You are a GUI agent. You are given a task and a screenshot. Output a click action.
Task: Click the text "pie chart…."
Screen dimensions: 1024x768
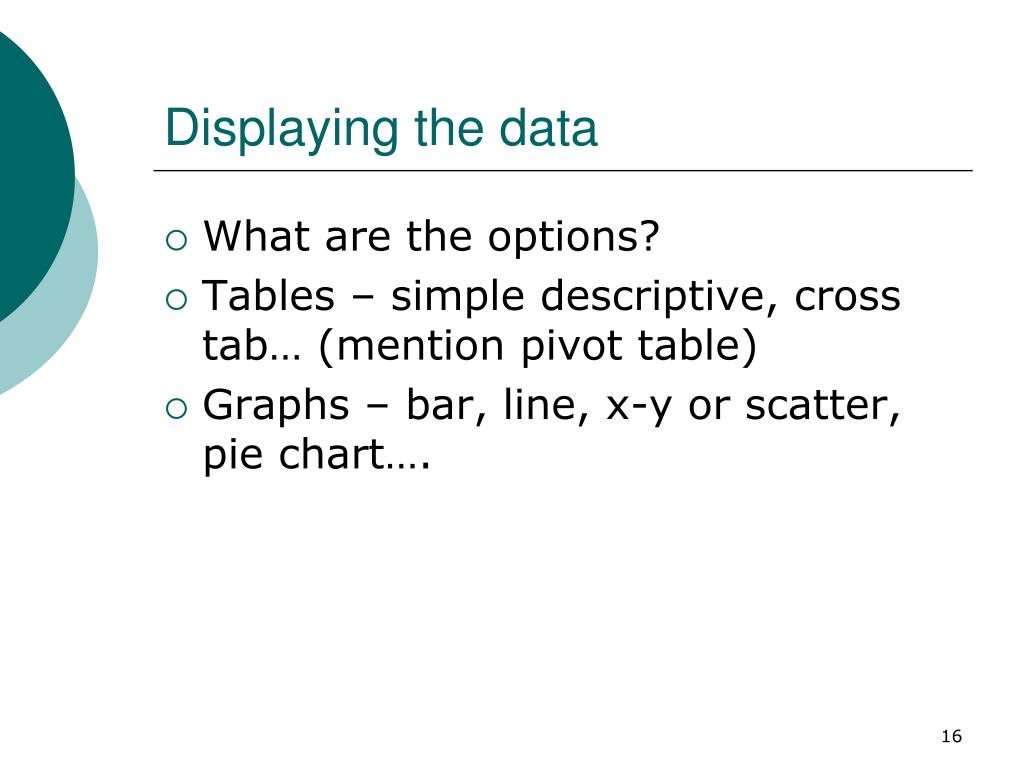click(x=317, y=455)
